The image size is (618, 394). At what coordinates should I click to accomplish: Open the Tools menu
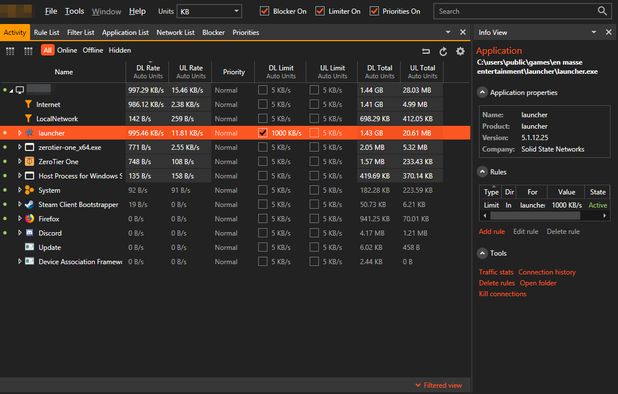(74, 11)
